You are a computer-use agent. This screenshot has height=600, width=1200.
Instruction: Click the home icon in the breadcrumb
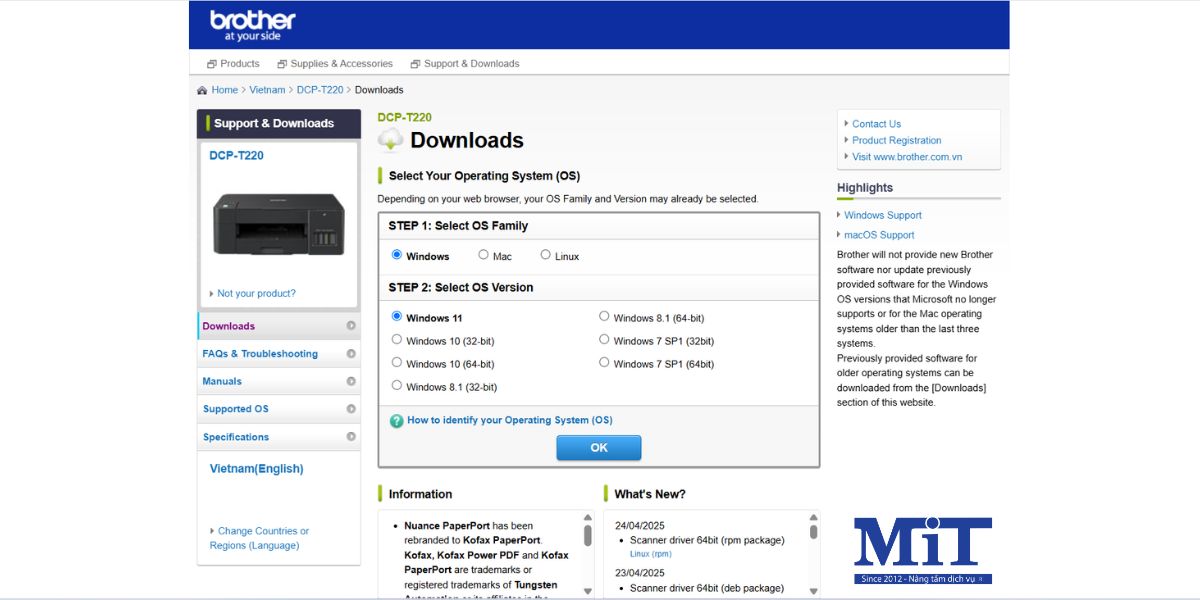202,90
